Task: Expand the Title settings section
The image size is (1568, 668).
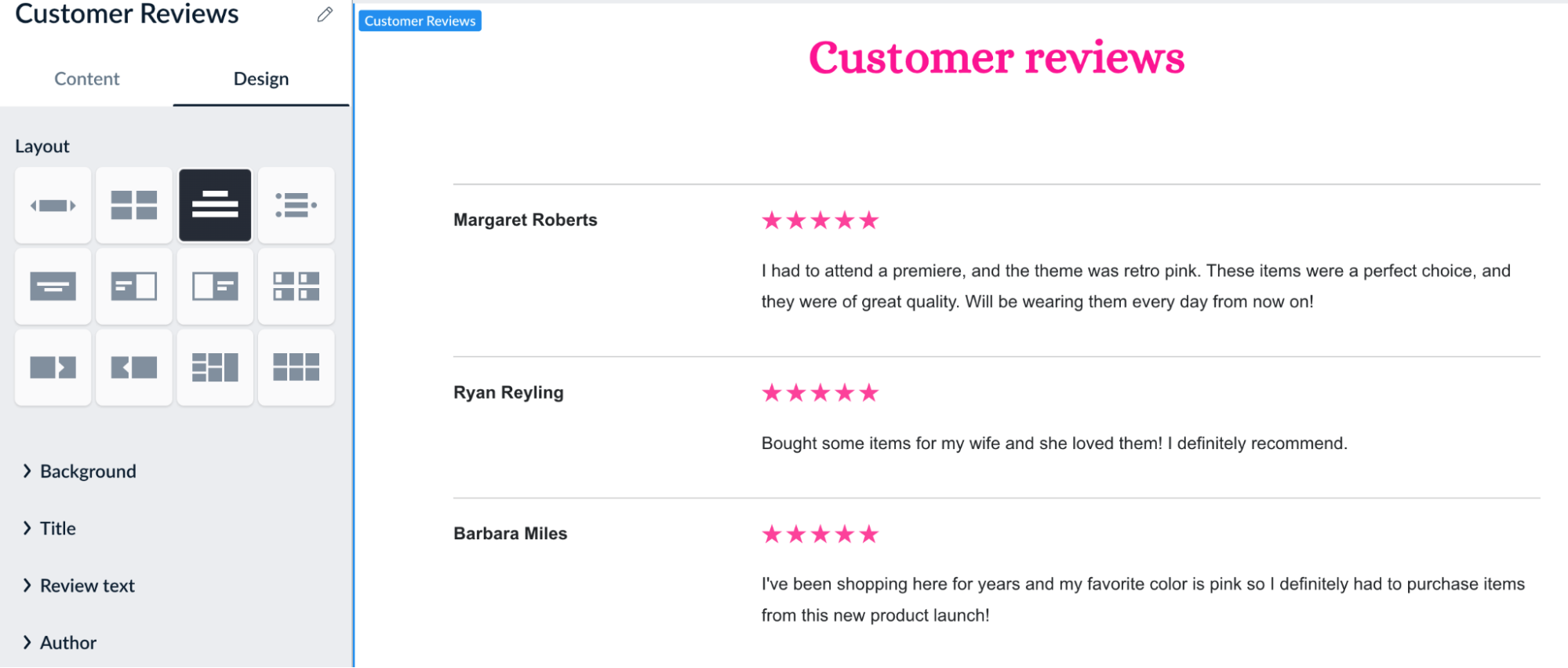Action: tap(56, 527)
